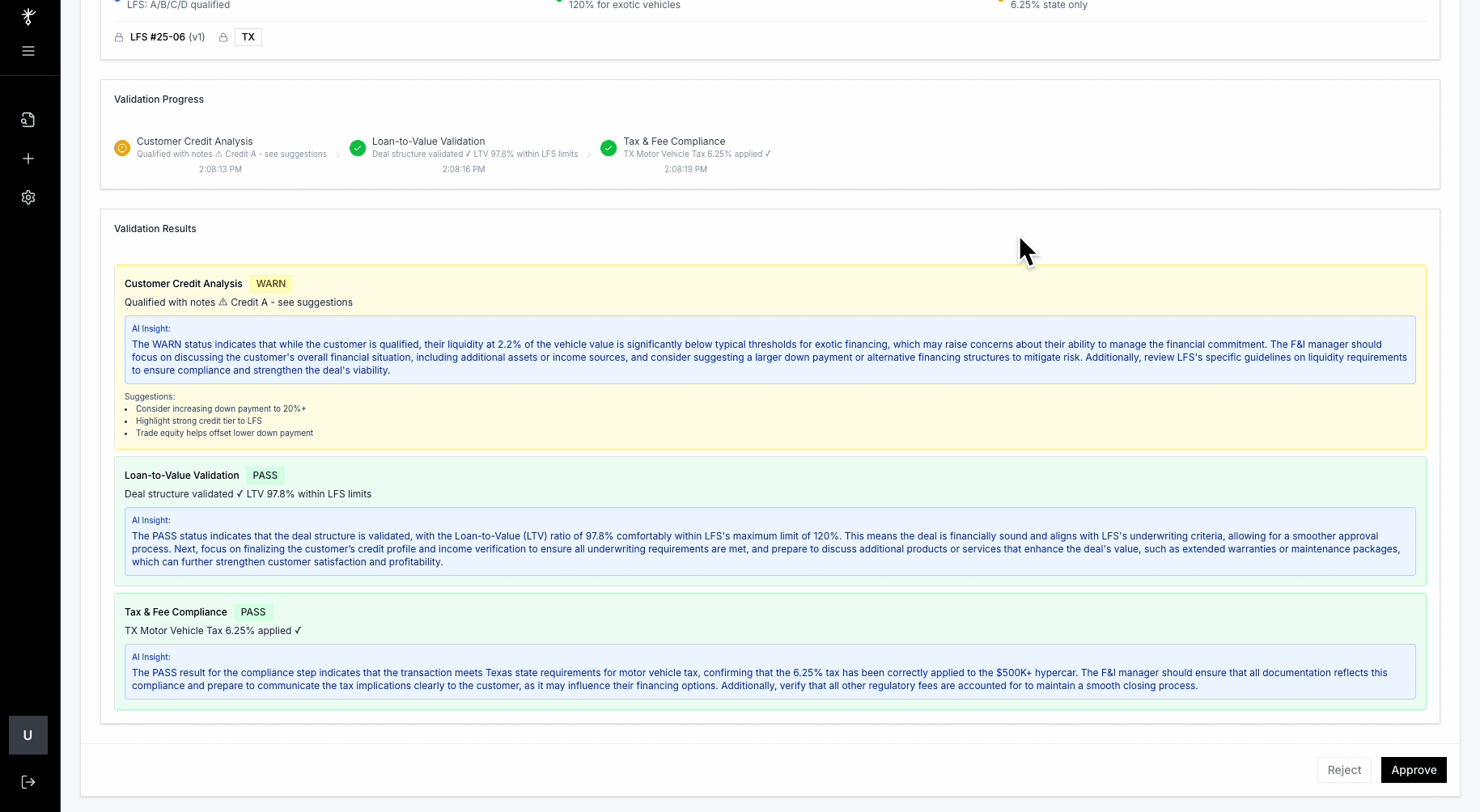Screen dimensions: 1480x812
Task: Click the 2:08:16 PM timestamp
Action: pos(464,170)
